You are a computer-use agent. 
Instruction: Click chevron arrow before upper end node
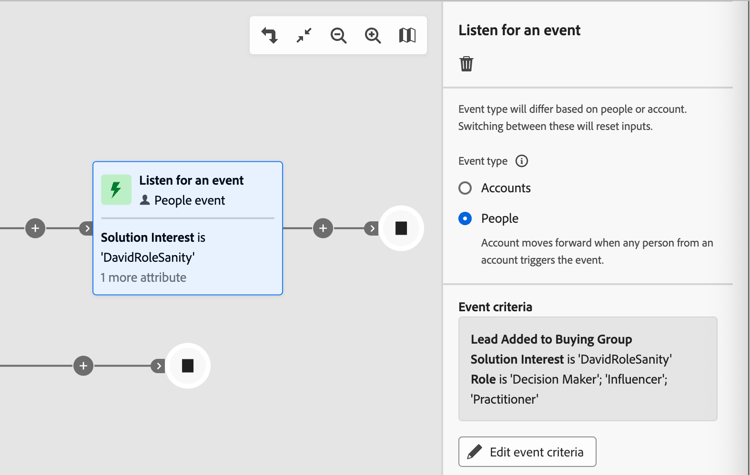pyautogui.click(x=372, y=229)
